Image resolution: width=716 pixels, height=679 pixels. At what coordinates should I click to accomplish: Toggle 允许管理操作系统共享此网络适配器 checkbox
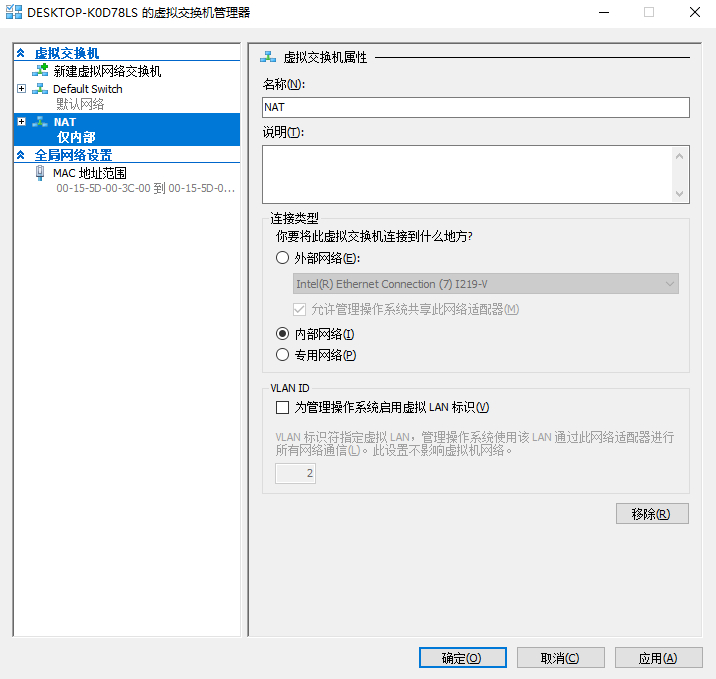click(299, 310)
